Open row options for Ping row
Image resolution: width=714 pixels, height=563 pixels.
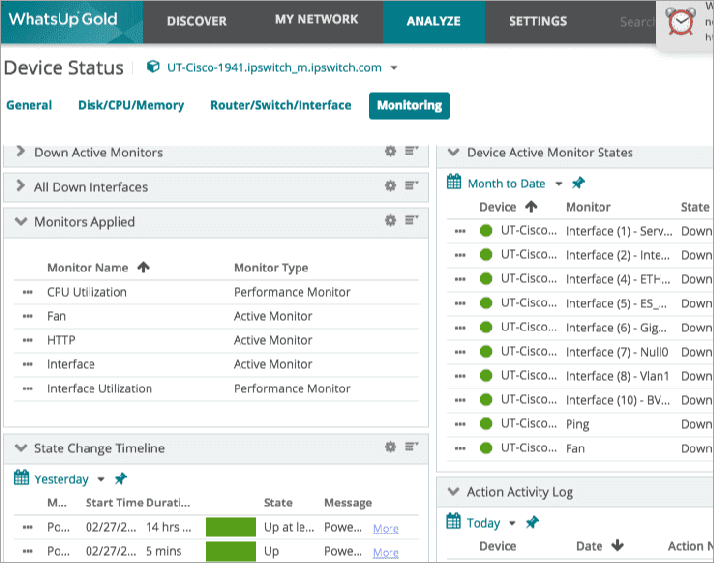point(460,424)
